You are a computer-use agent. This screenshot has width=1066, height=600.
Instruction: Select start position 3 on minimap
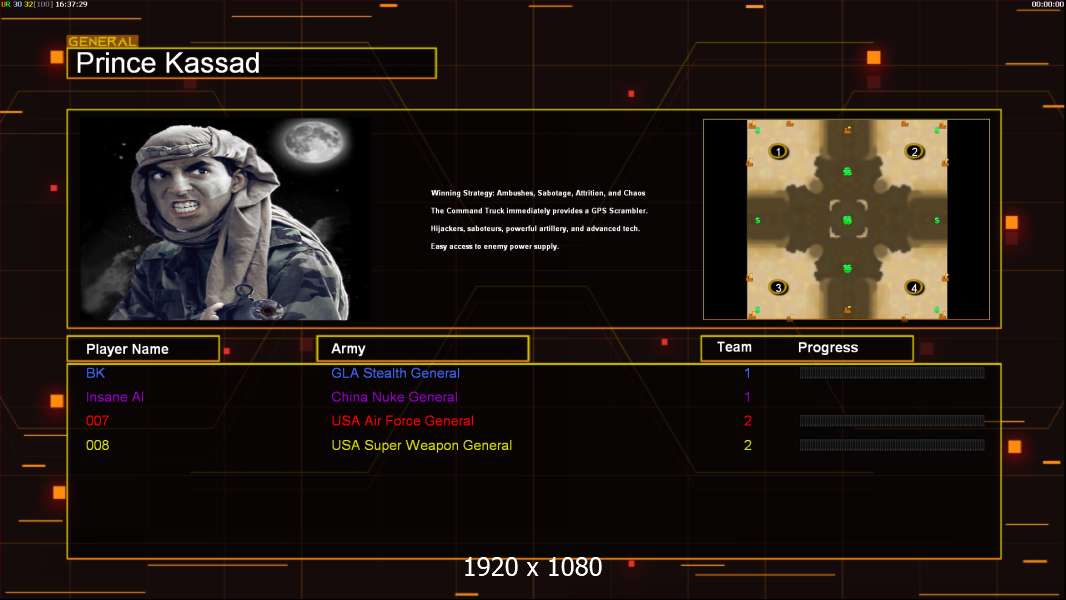tap(778, 287)
